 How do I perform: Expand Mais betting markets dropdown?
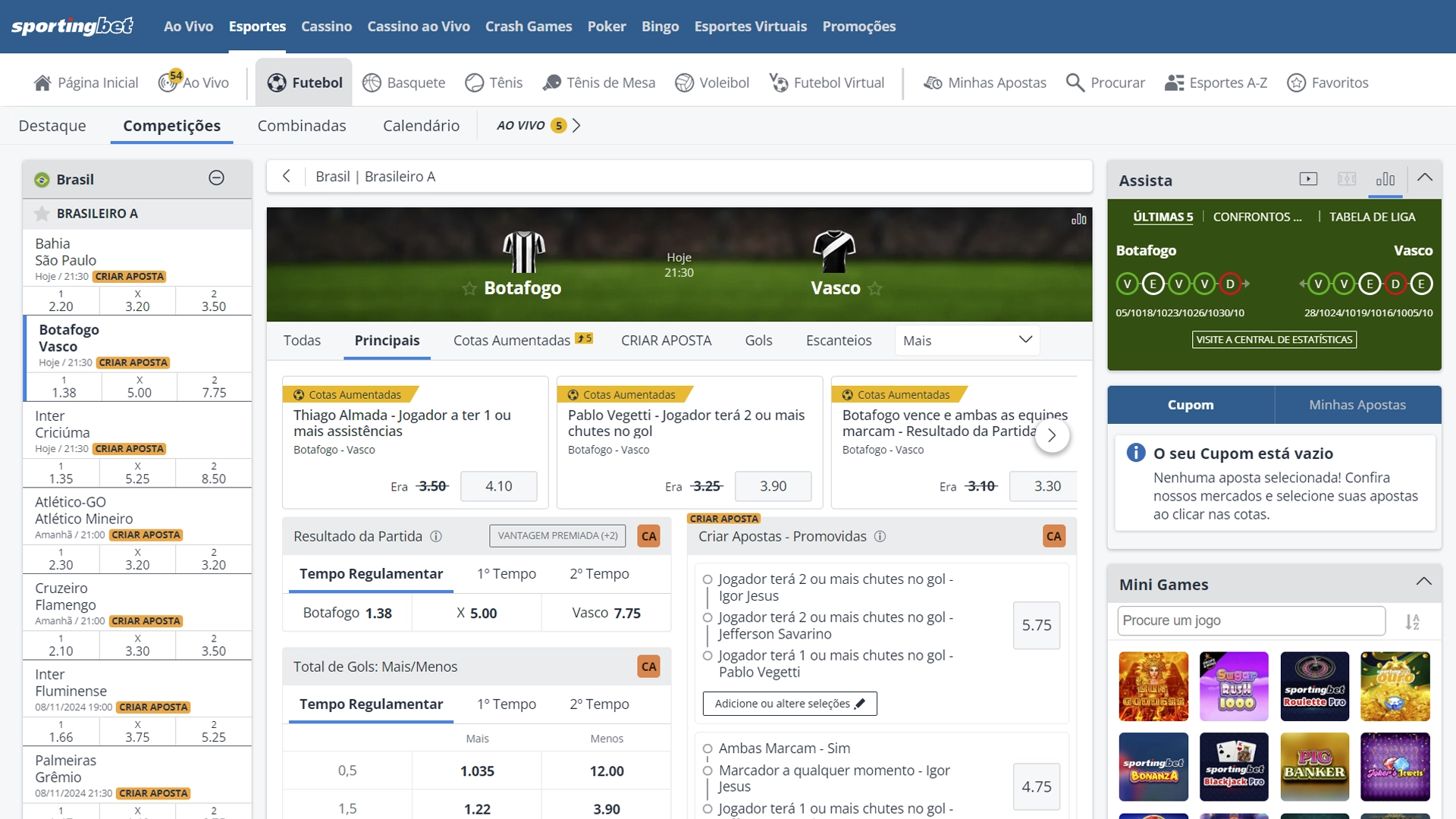click(x=966, y=340)
